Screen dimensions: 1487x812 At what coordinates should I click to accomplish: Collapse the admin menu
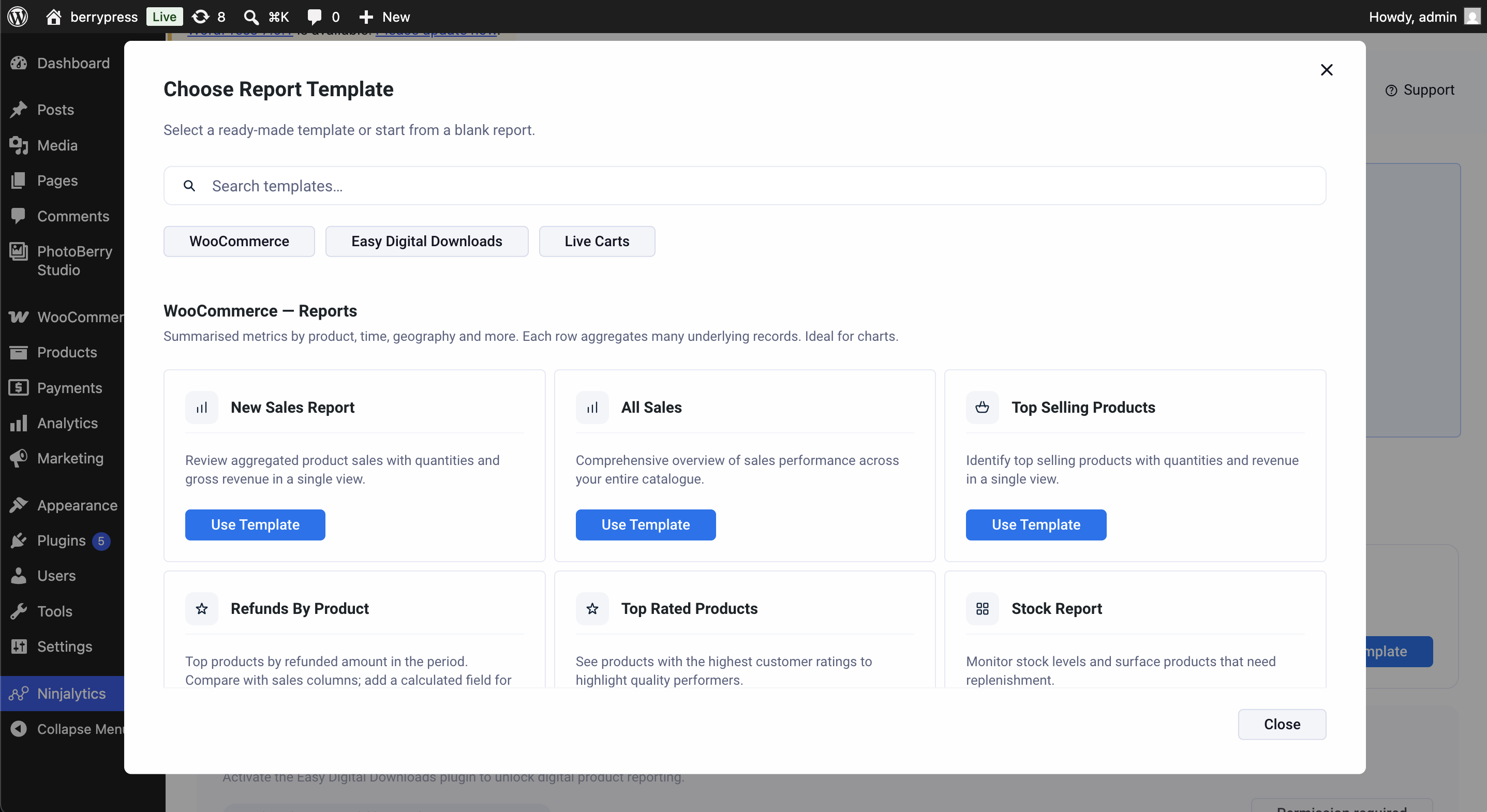[62, 729]
